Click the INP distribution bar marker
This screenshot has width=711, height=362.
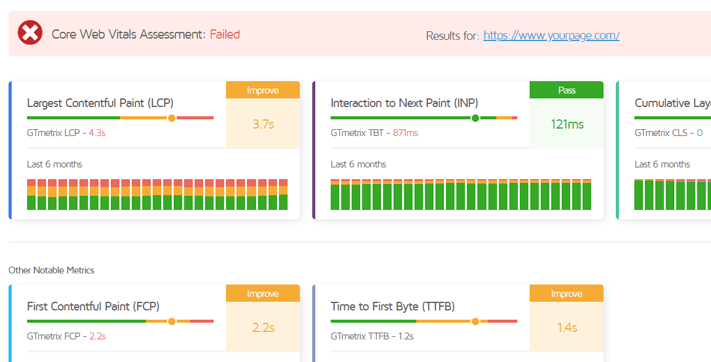coord(475,118)
